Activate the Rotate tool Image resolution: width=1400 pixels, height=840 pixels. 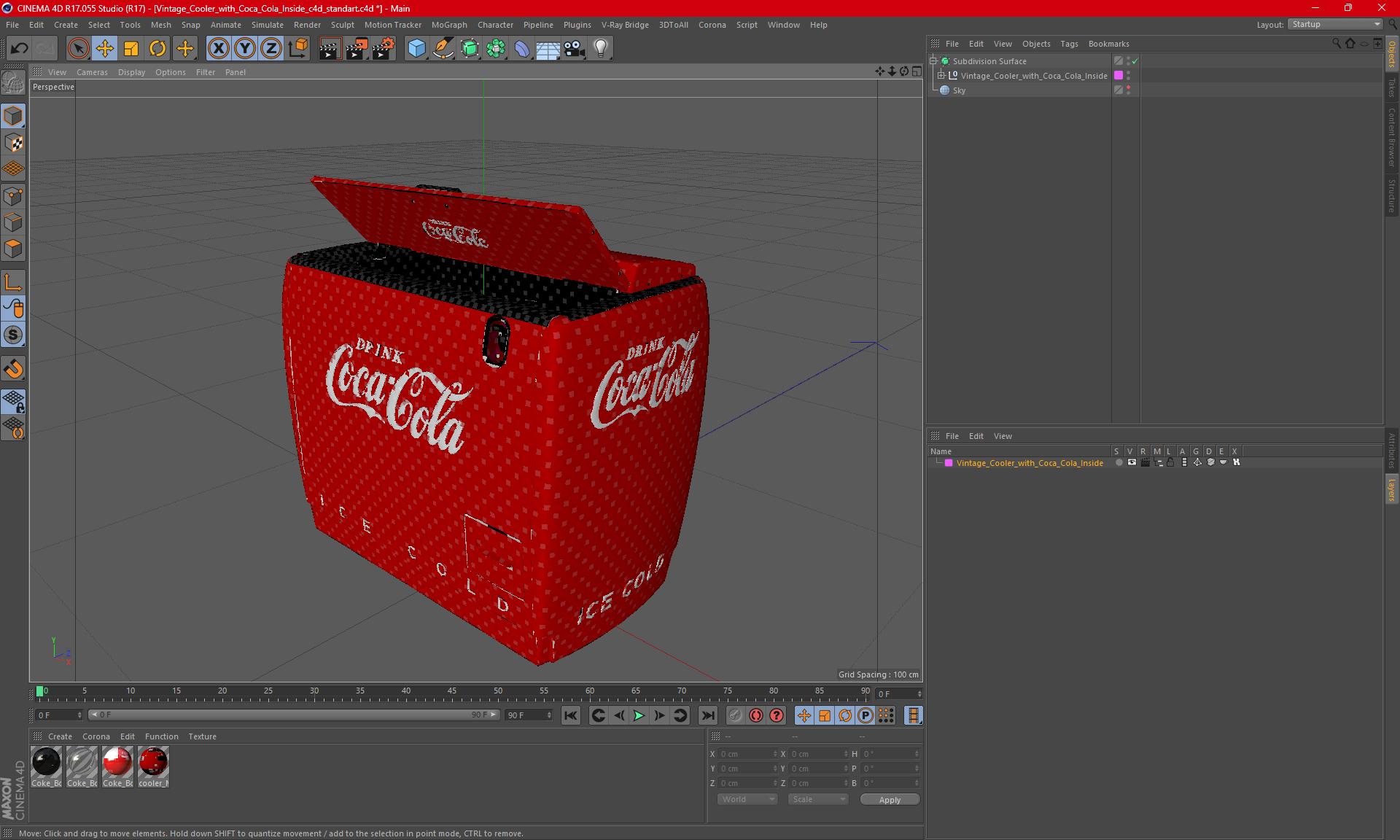click(157, 49)
